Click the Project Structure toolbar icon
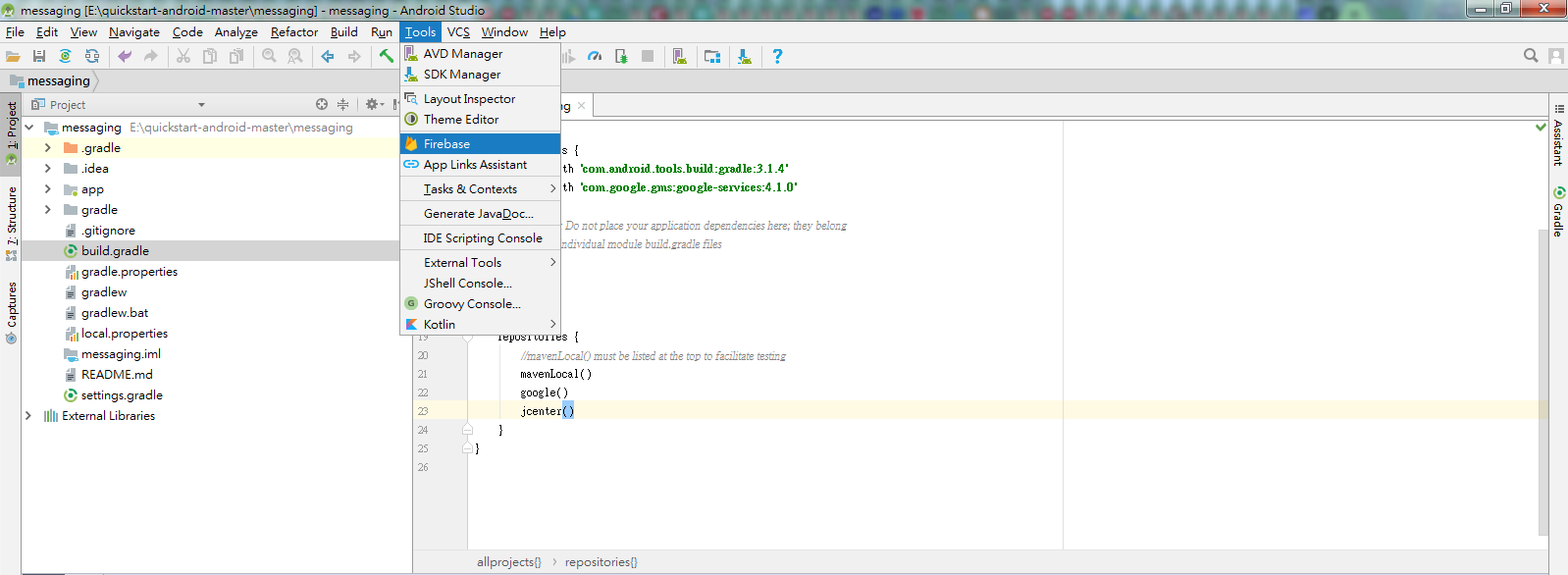 (712, 57)
